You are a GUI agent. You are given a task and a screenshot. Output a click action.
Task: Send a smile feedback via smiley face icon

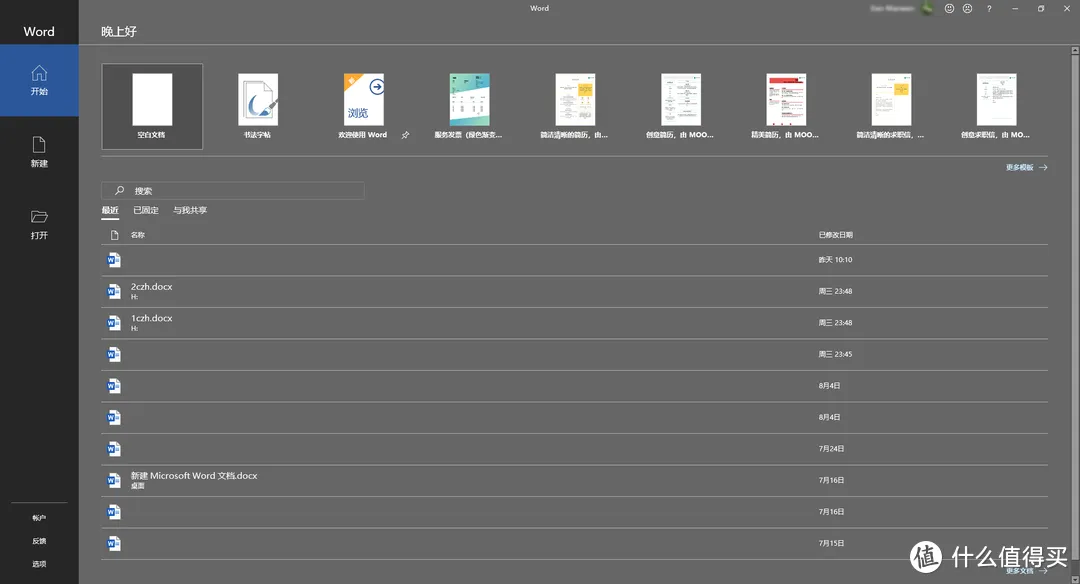(949, 8)
